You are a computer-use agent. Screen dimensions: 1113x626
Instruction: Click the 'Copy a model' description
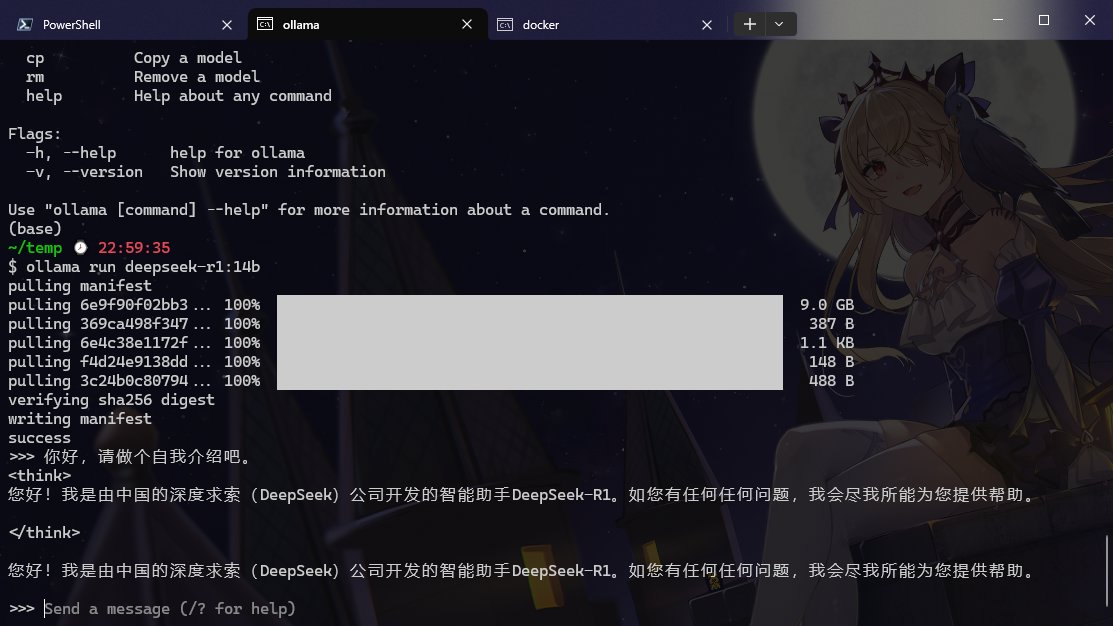(x=188, y=58)
